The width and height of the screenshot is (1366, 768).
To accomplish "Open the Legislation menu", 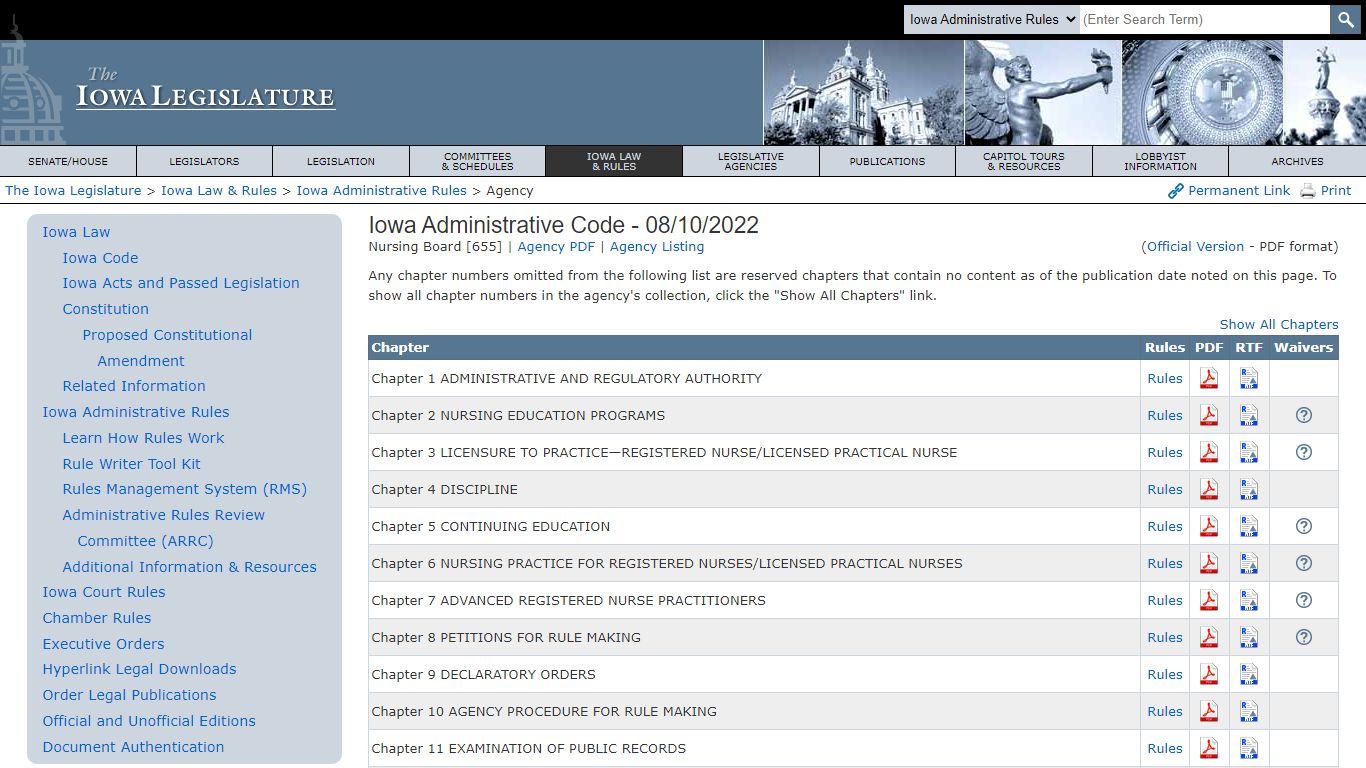I will tap(341, 161).
